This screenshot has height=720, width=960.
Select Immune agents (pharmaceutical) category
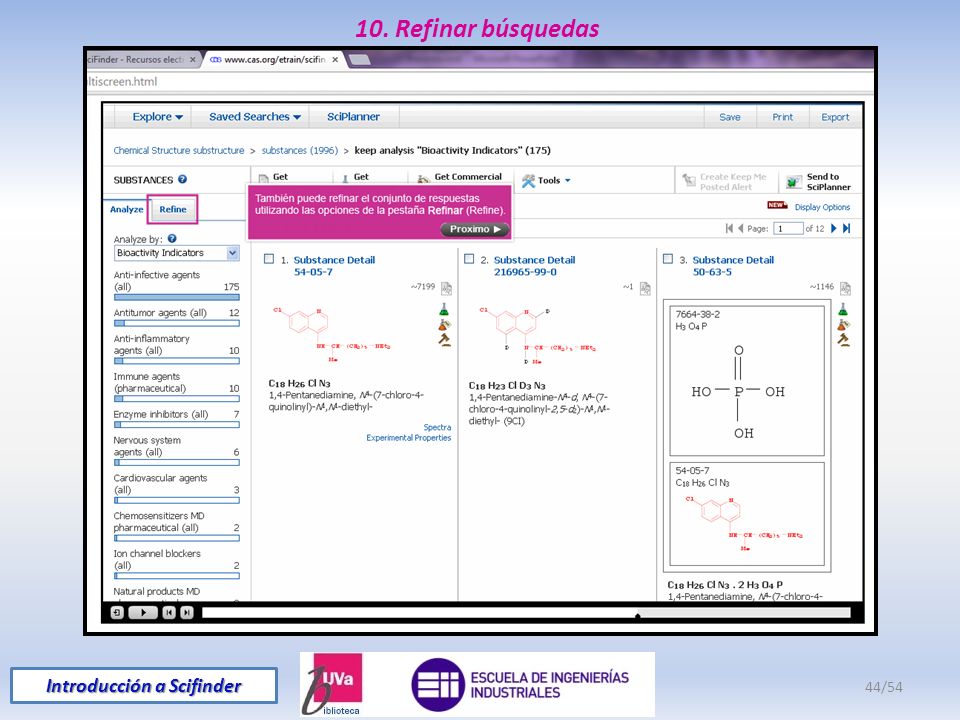click(x=176, y=388)
